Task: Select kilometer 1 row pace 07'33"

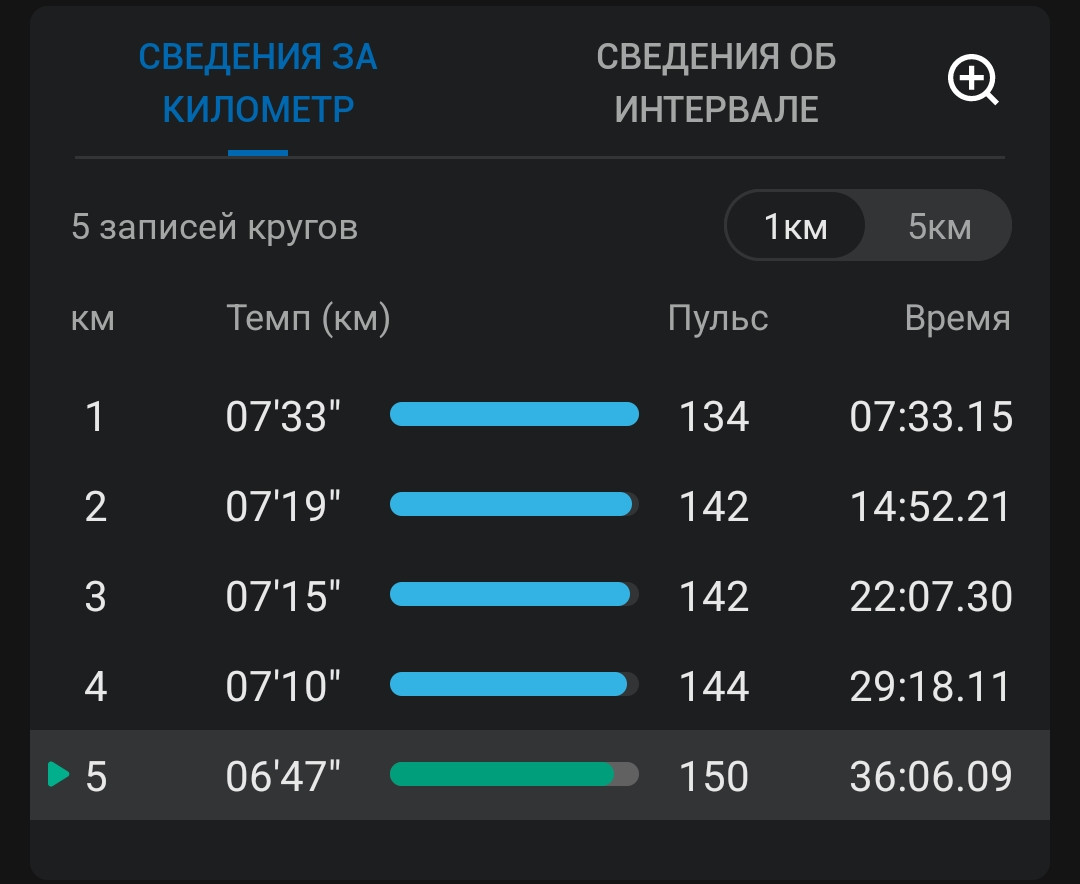Action: click(540, 416)
